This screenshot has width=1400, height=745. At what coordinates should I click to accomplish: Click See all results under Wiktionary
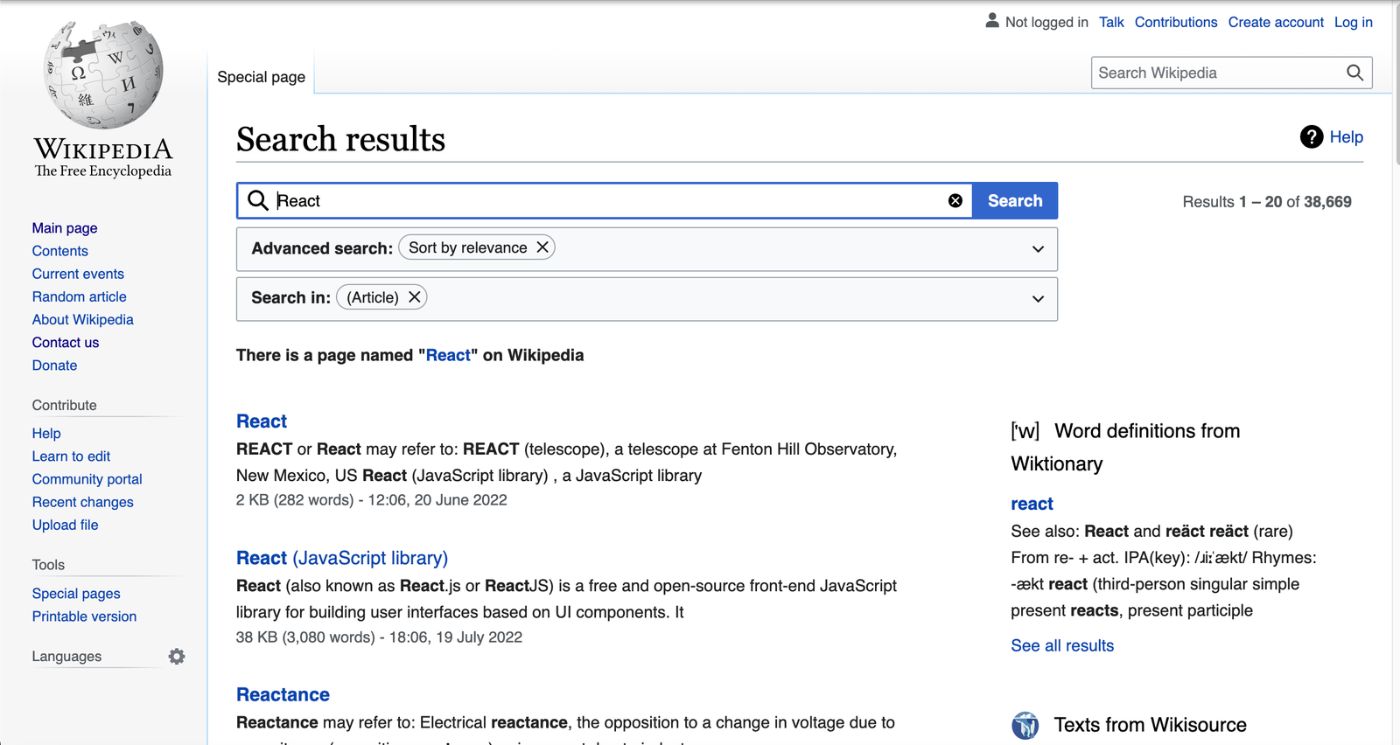click(x=1062, y=645)
